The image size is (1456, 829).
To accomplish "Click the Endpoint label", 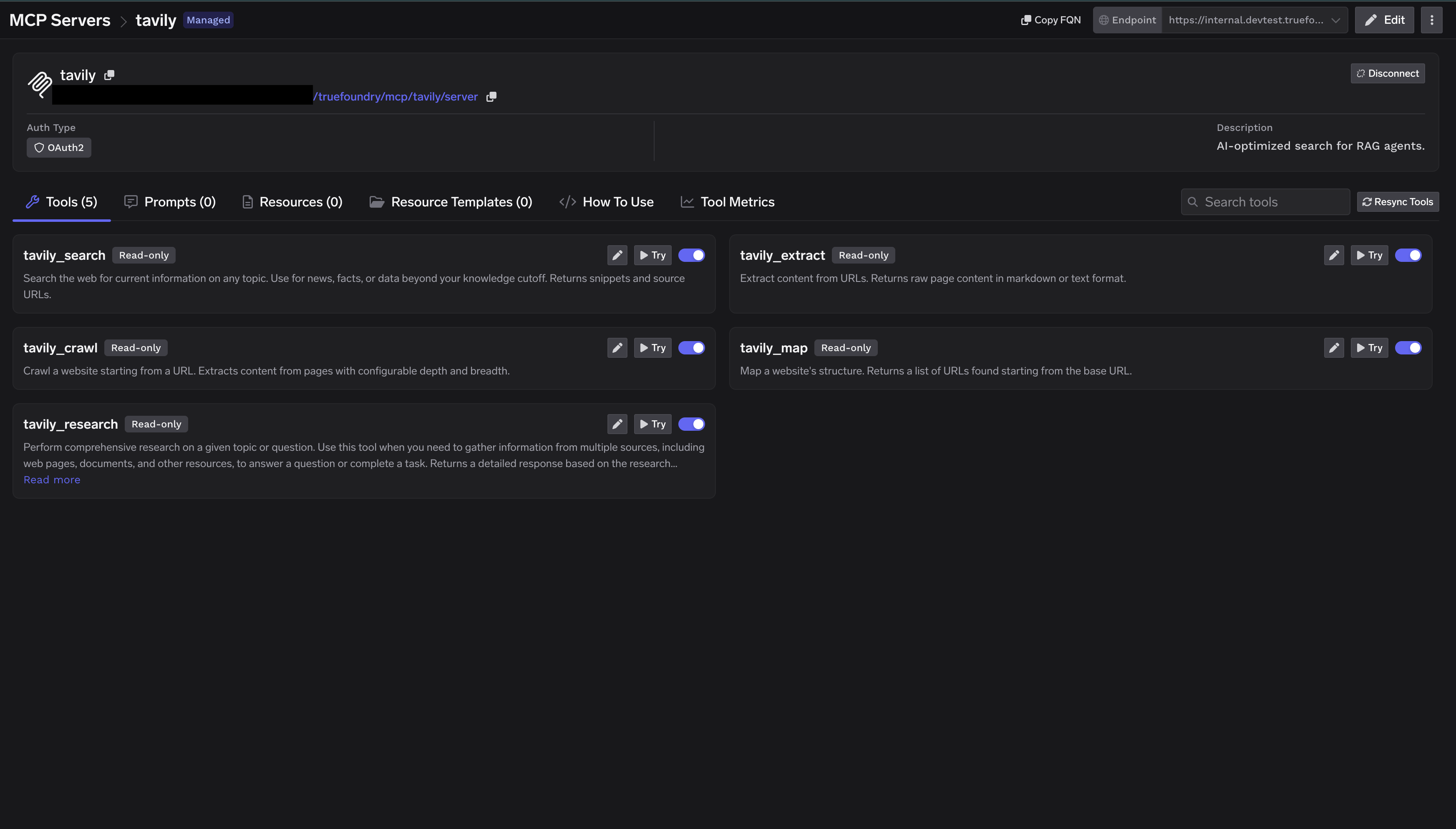I will point(1127,20).
